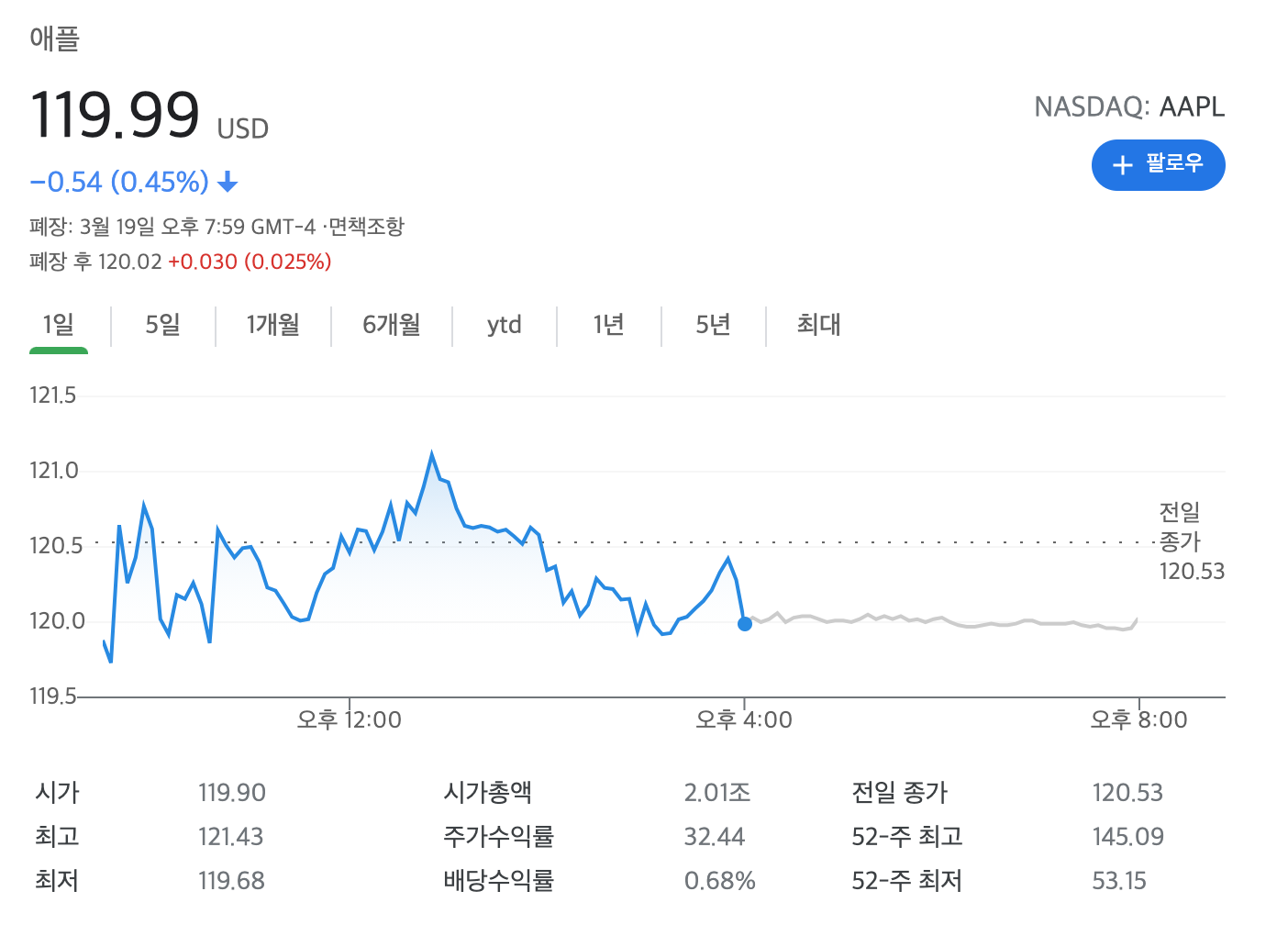Click the blue closing-price dot on chart
The image size is (1288, 947).
(745, 624)
